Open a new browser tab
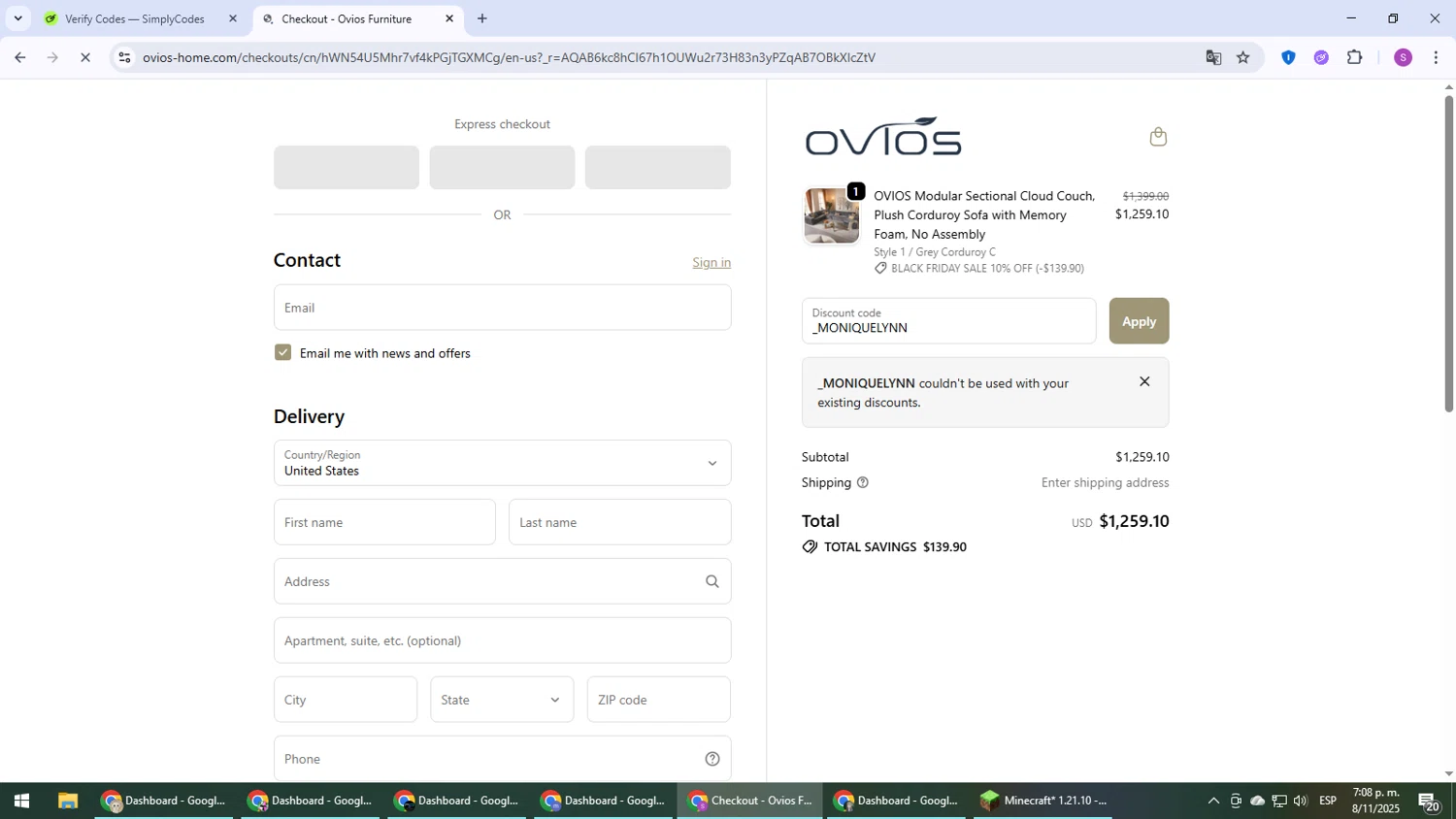1456x819 pixels. 482,18
